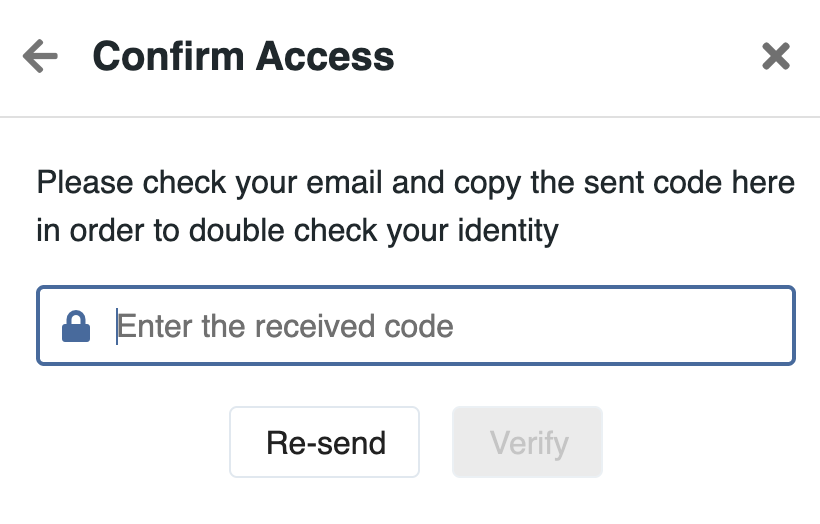Screen dimensions: 820x524
Task: Go back using the left arrow
Action: pyautogui.click(x=40, y=57)
